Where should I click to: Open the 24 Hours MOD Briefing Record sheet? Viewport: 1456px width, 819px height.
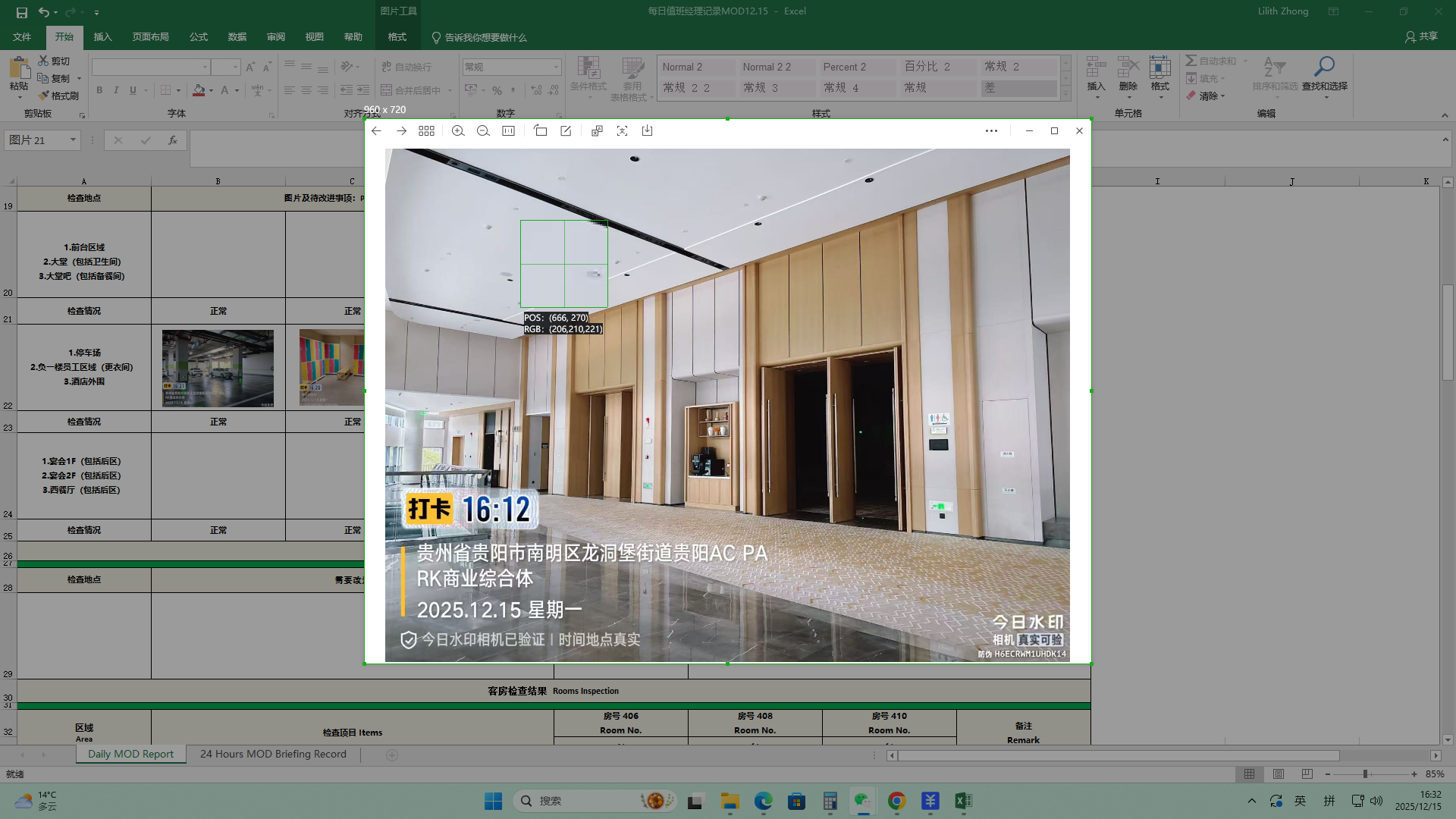[273, 755]
